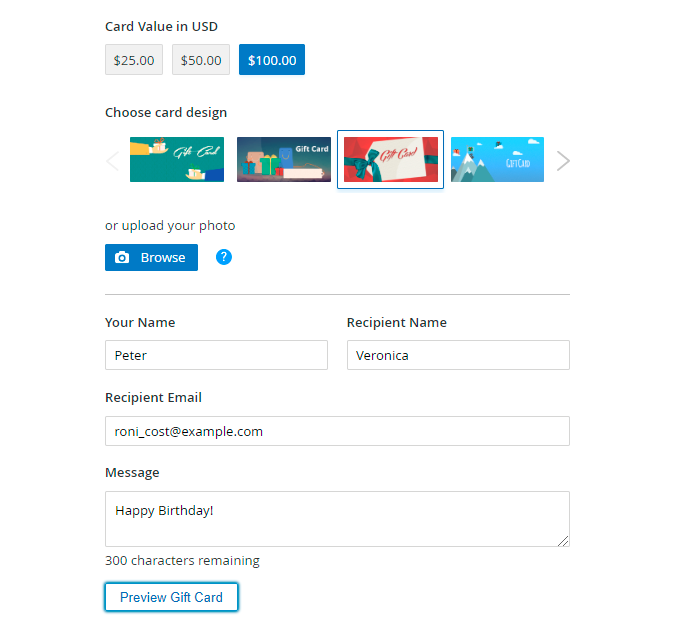Select the $100.00 card value option
684x638 pixels.
pos(272,60)
